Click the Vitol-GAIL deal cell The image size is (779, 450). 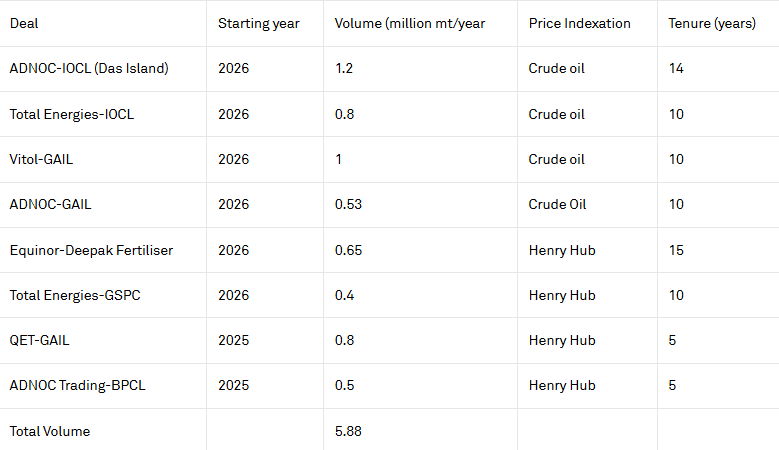pyautogui.click(x=41, y=159)
